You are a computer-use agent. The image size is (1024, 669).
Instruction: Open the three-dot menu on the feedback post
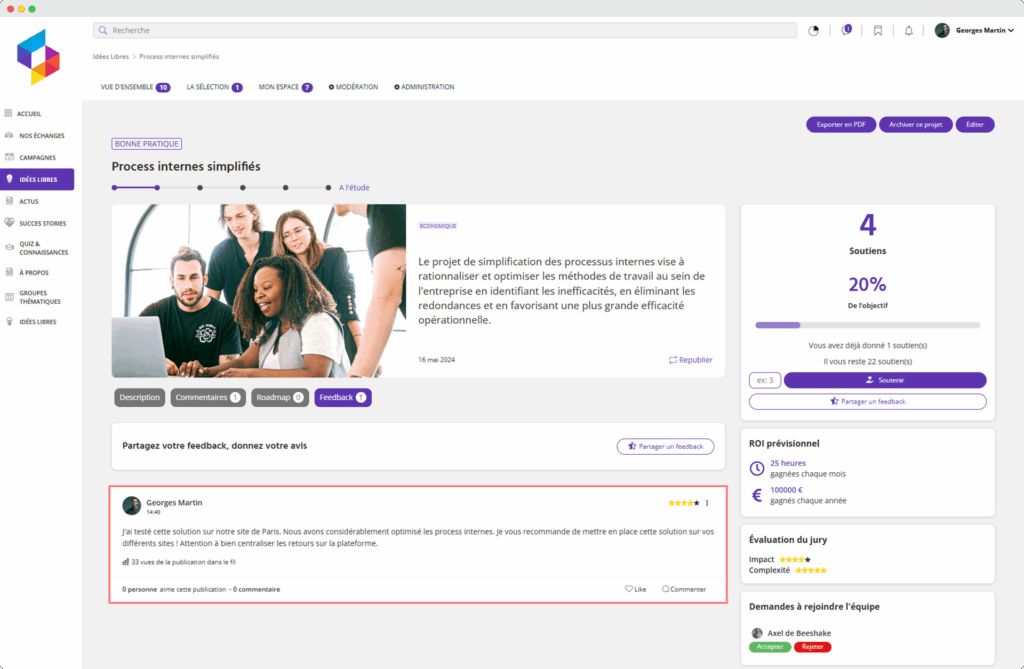click(707, 503)
